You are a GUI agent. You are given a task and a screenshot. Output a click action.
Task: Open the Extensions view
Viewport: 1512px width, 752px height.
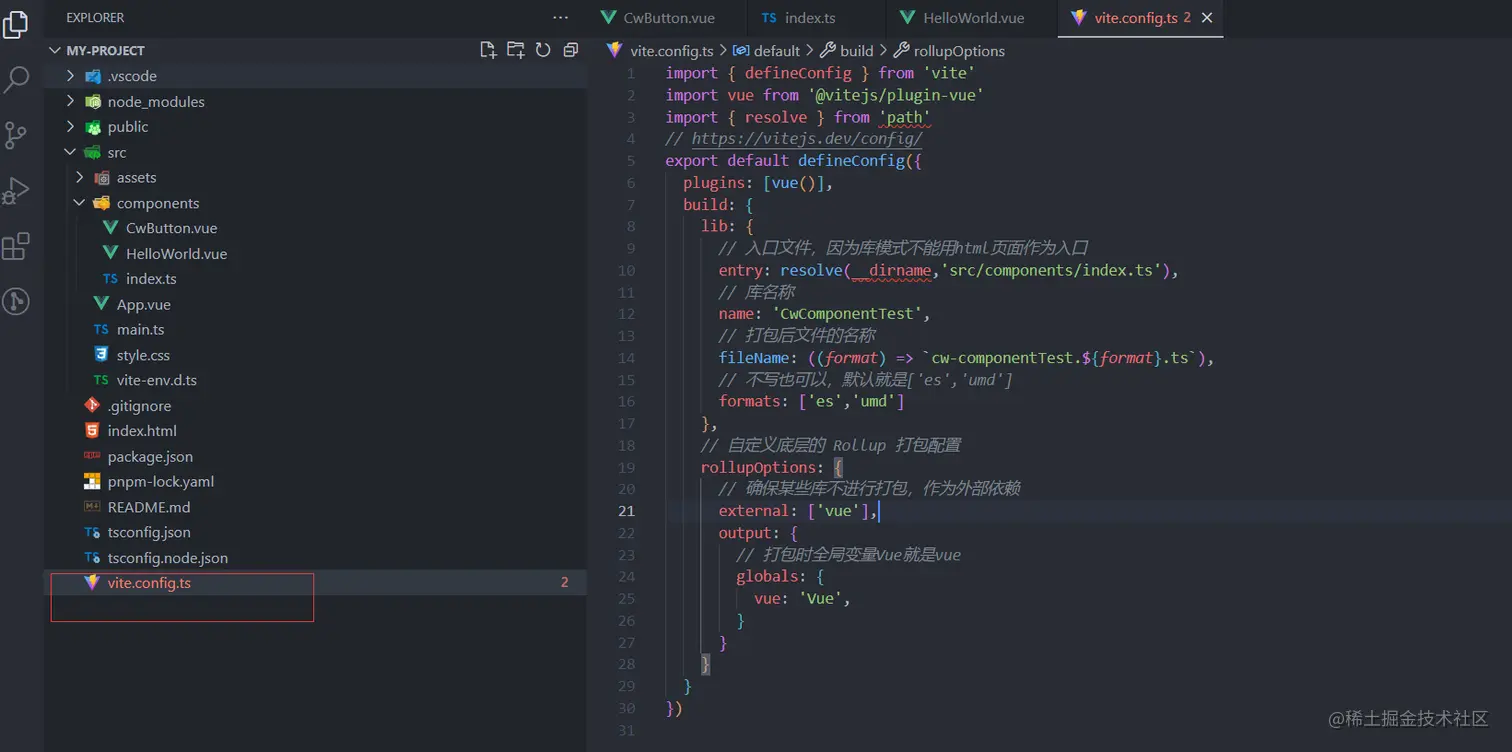[16, 246]
